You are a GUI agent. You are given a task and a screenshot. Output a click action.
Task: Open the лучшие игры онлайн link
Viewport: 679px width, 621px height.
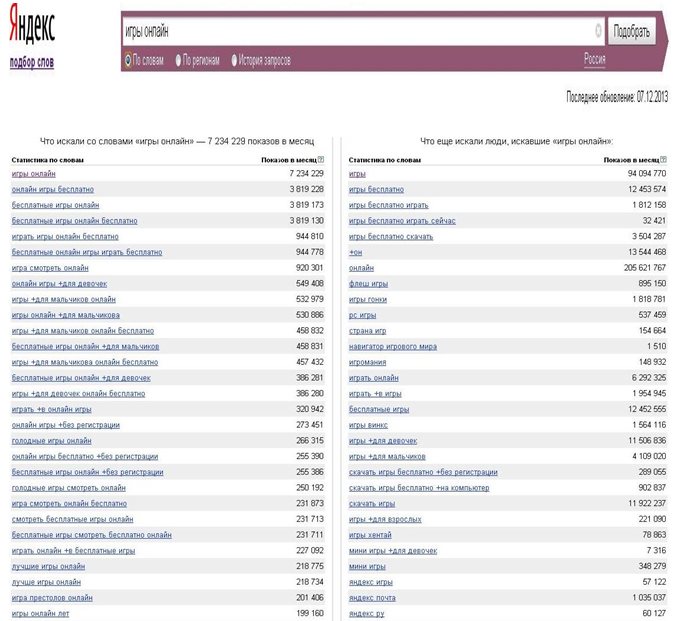coord(48,566)
